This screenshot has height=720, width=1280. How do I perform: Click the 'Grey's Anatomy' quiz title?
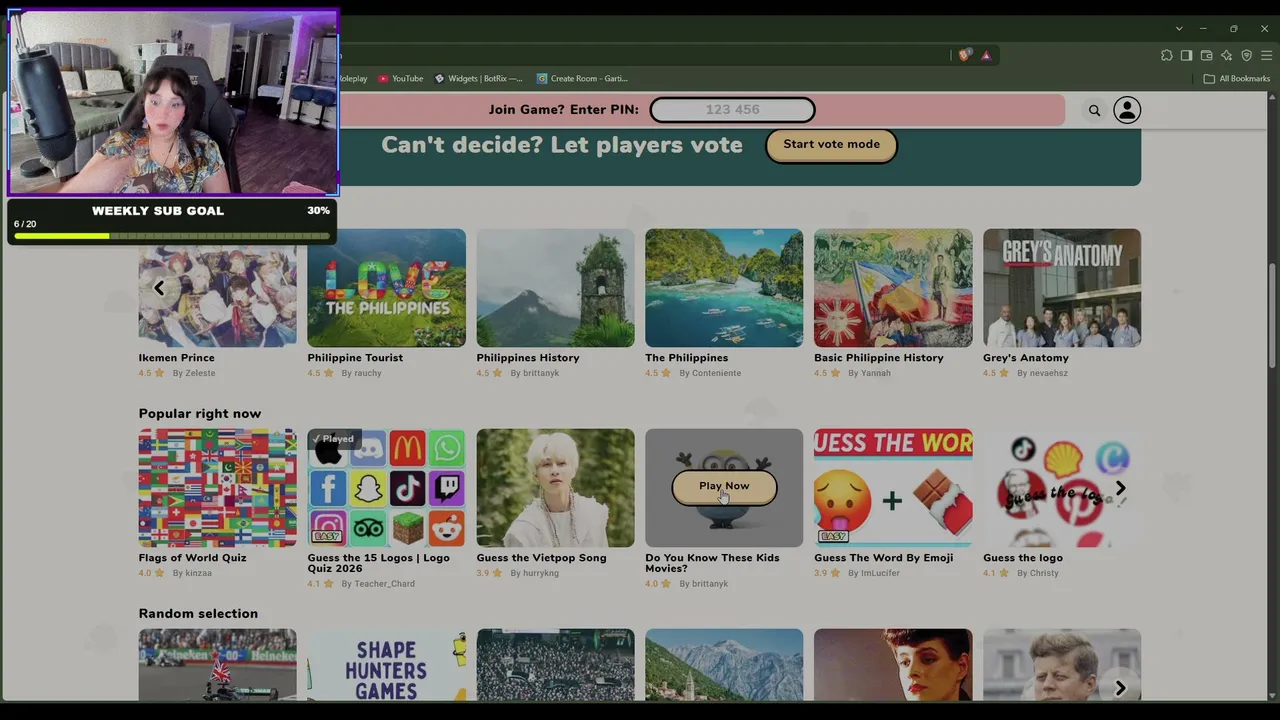click(1026, 358)
